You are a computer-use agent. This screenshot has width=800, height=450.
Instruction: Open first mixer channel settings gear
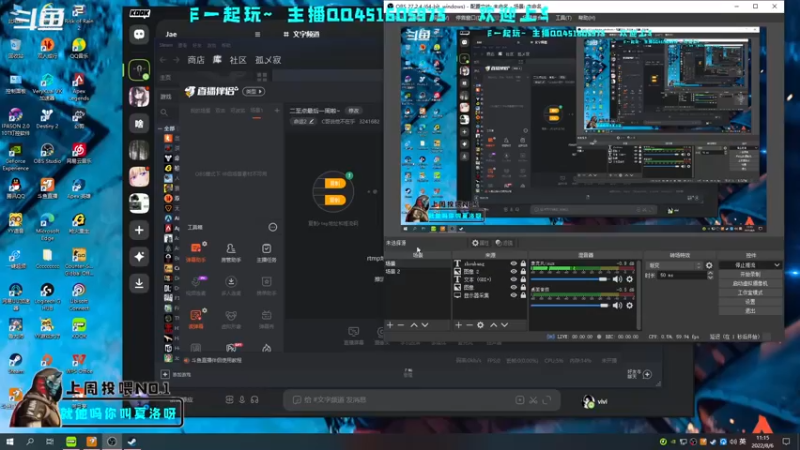(x=630, y=279)
